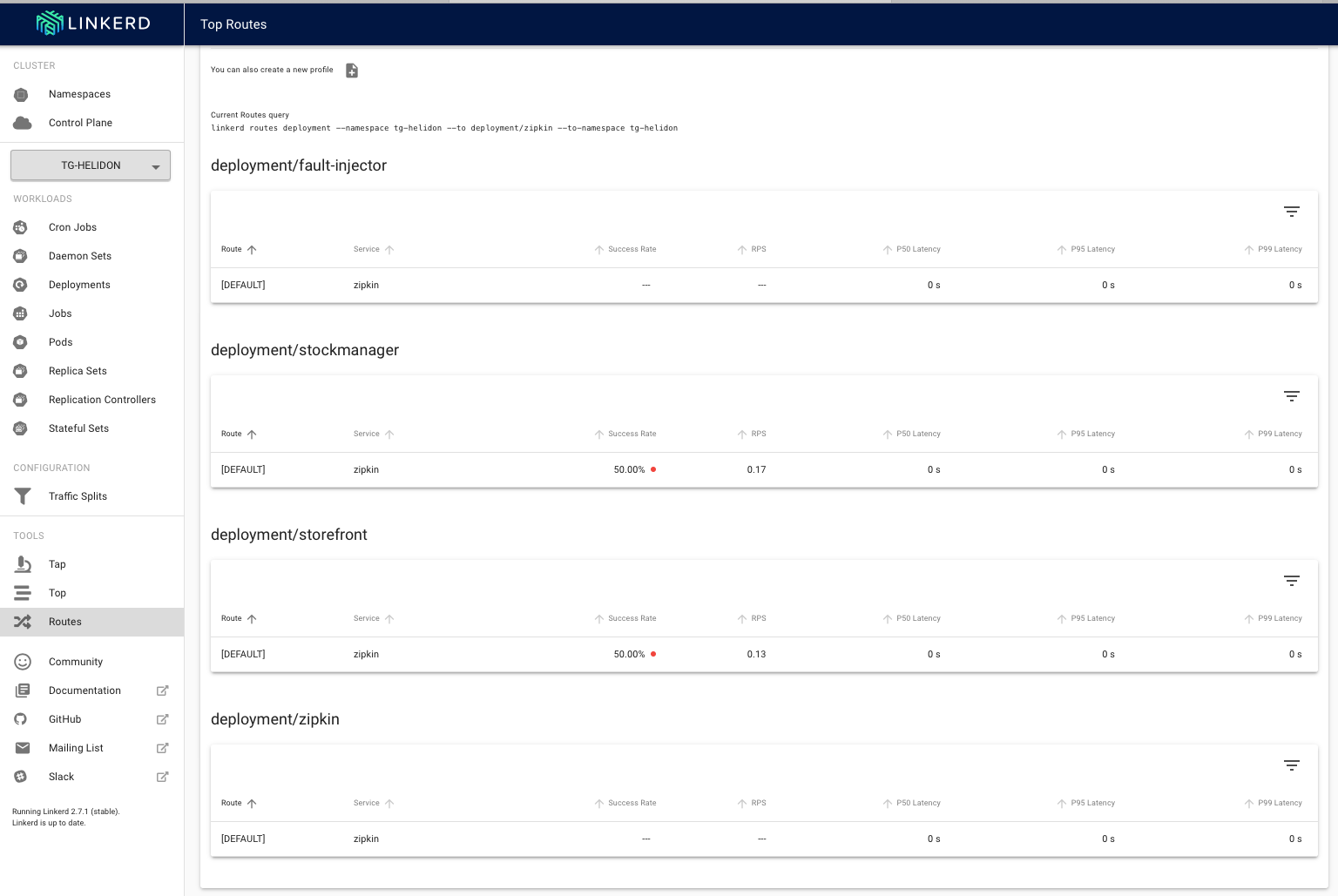Open filter icon for stockmanager table
This screenshot has width=1338, height=896.
[x=1292, y=396]
